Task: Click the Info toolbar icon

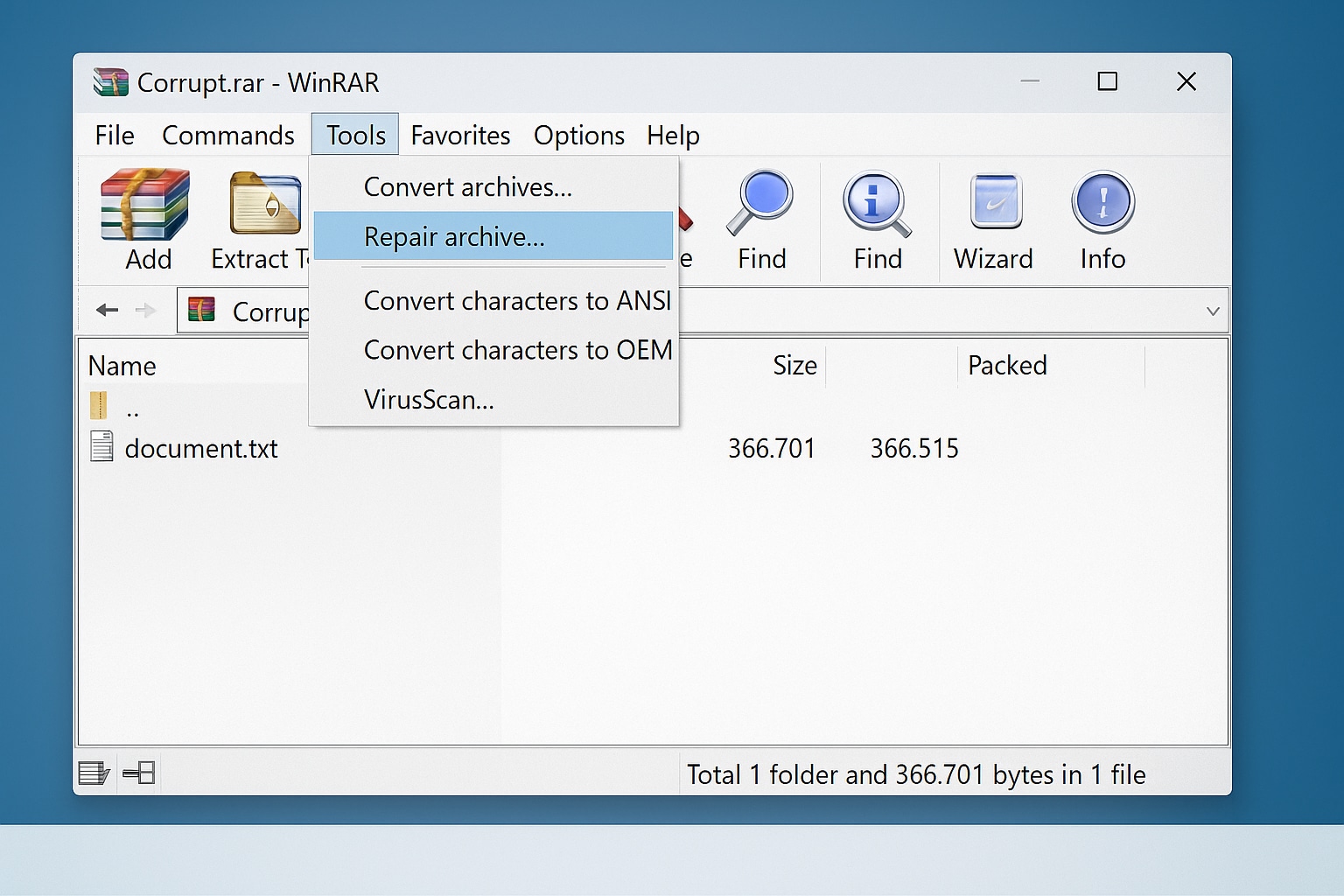Action: coord(1102,202)
